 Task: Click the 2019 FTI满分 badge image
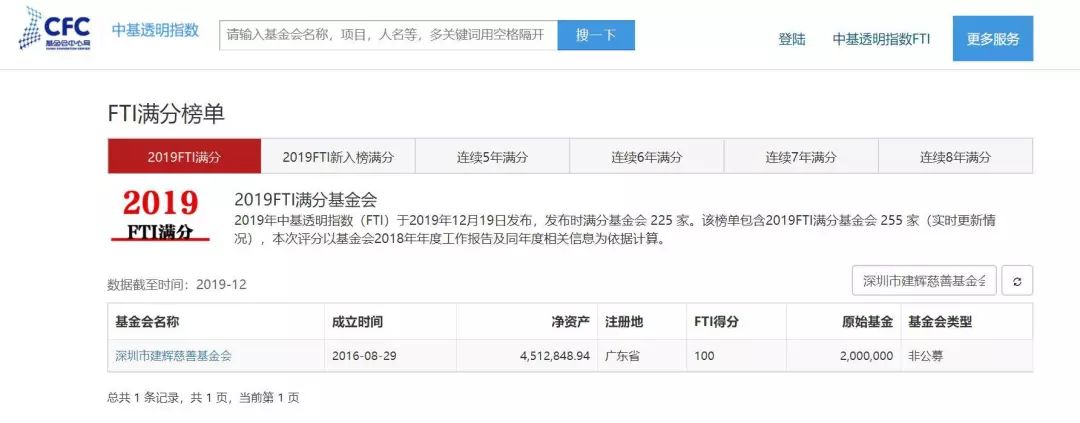click(x=160, y=214)
